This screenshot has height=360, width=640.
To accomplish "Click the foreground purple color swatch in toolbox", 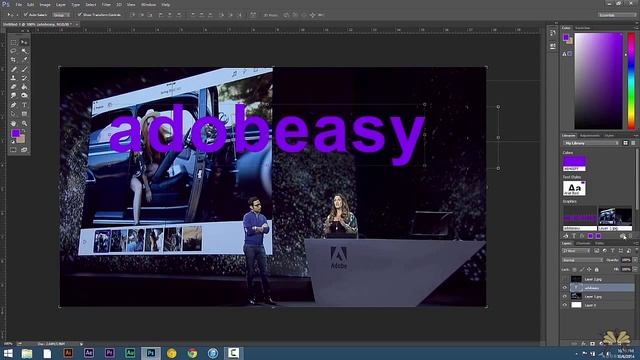I will pyautogui.click(x=16, y=133).
